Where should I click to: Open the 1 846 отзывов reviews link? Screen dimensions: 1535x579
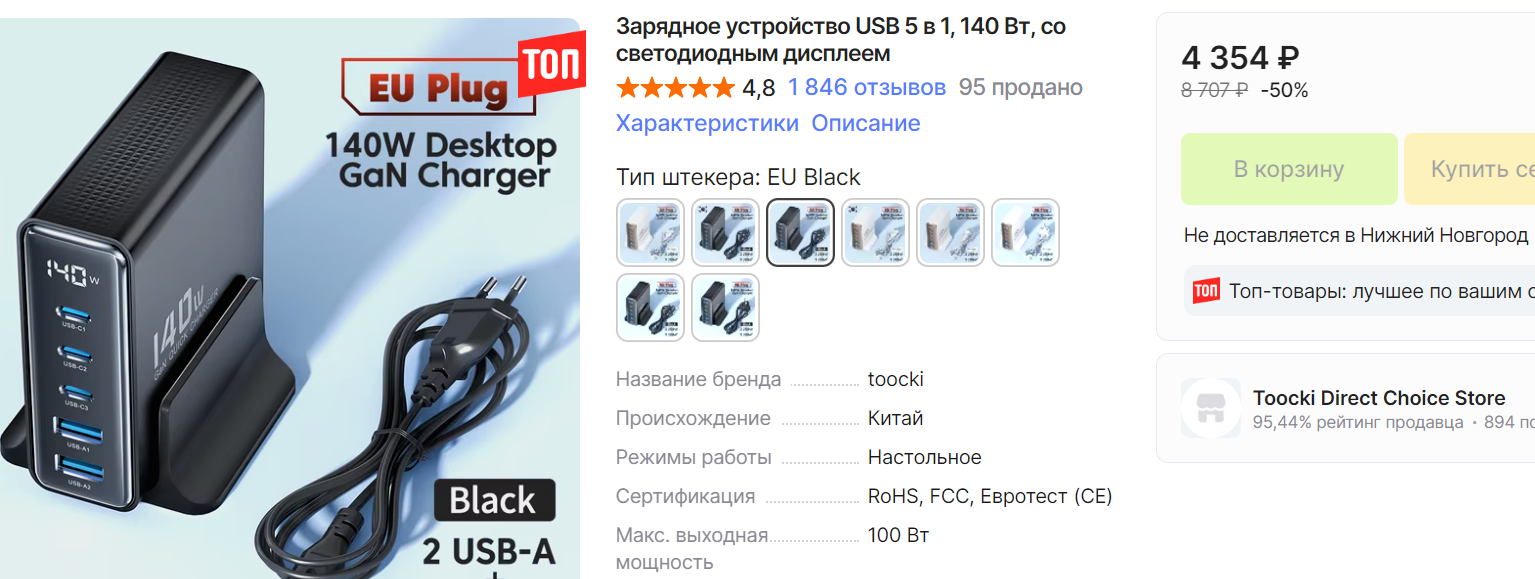tap(867, 88)
